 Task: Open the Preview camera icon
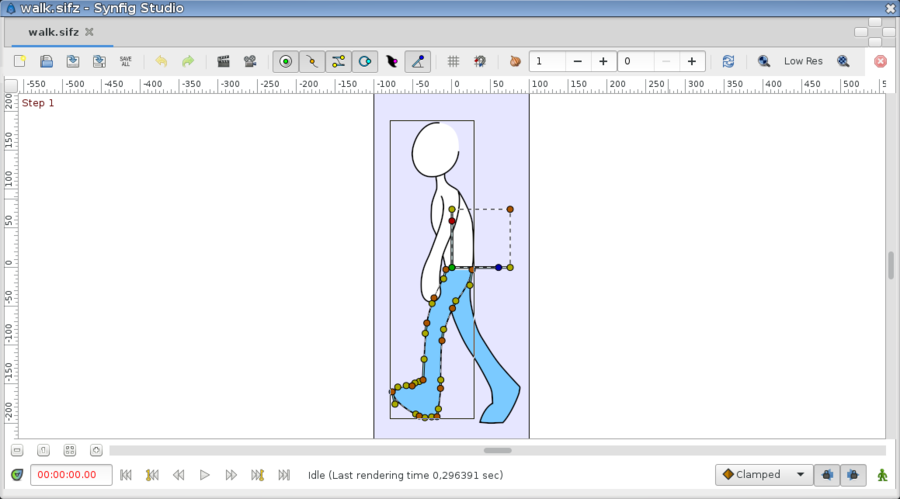pyautogui.click(x=250, y=61)
